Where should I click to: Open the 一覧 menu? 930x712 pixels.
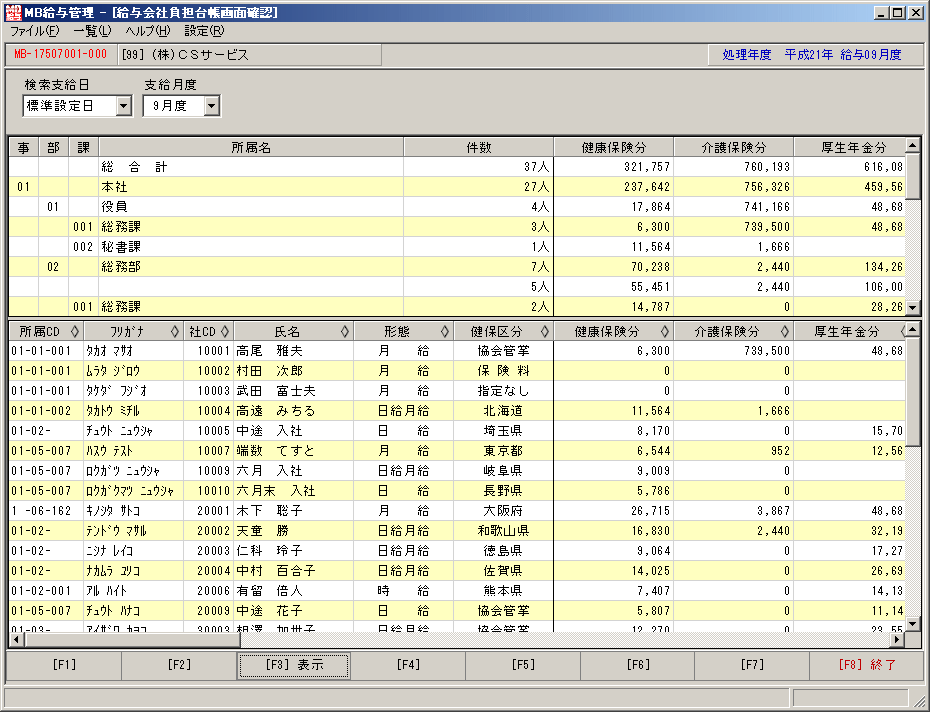pyautogui.click(x=93, y=31)
